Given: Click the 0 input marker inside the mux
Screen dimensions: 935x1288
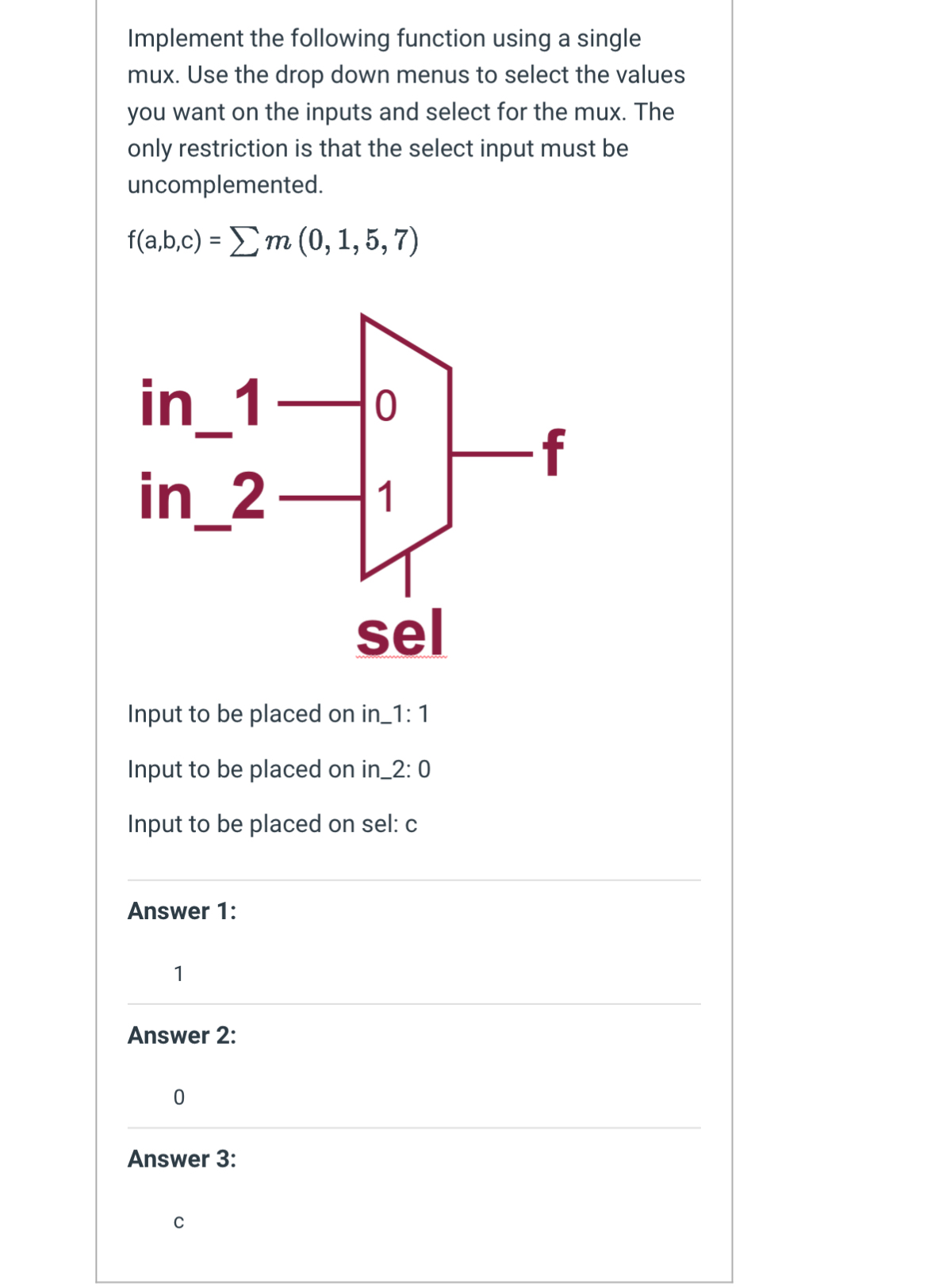Looking at the screenshot, I should tap(385, 406).
